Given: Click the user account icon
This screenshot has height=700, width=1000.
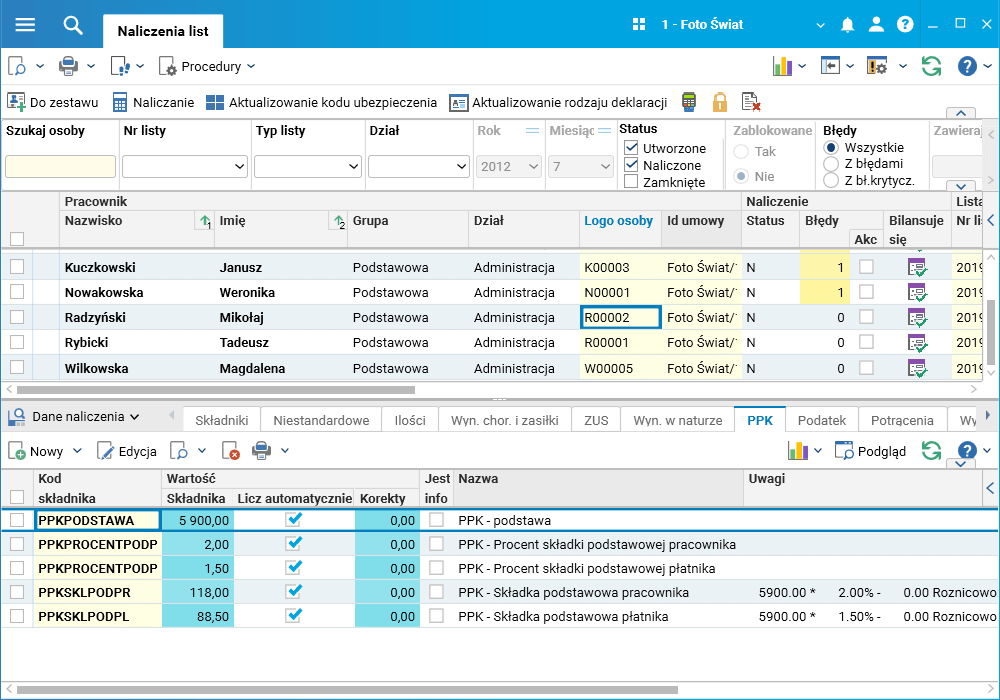Looking at the screenshot, I should 876,25.
